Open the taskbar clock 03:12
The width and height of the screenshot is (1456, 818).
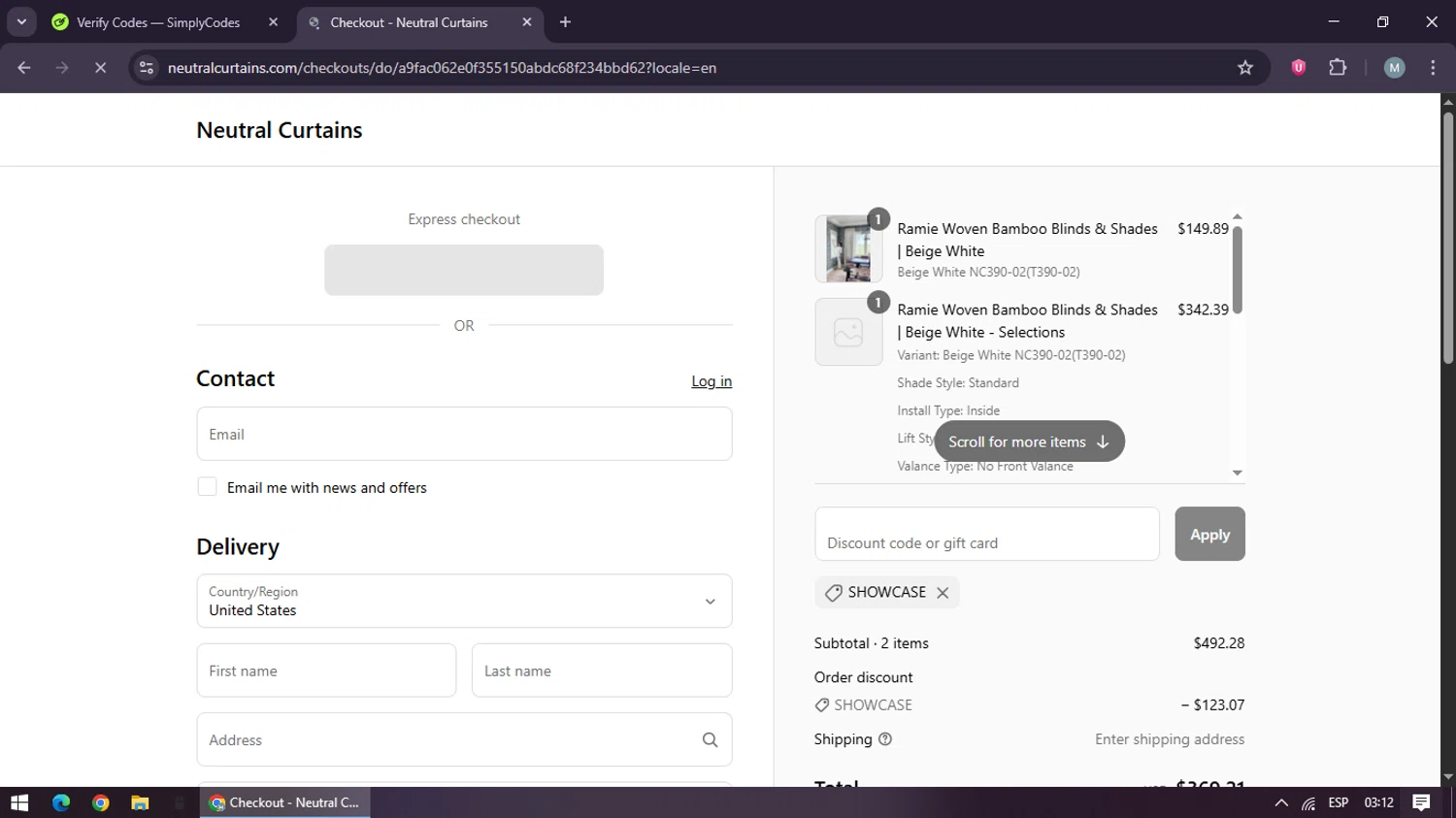coord(1378,802)
